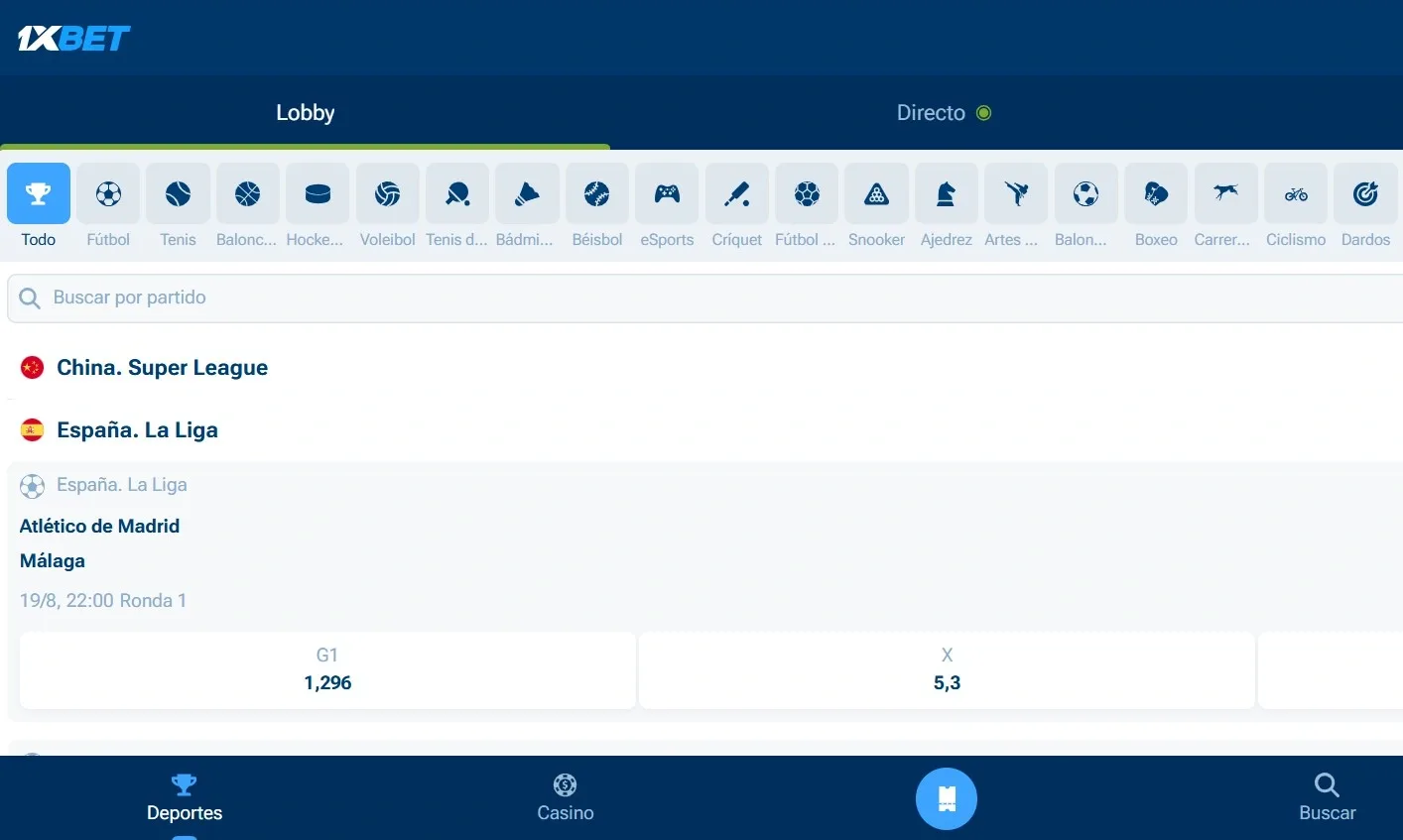Image resolution: width=1403 pixels, height=840 pixels.
Task: Filter by Fútbol sport icon
Action: 108,193
